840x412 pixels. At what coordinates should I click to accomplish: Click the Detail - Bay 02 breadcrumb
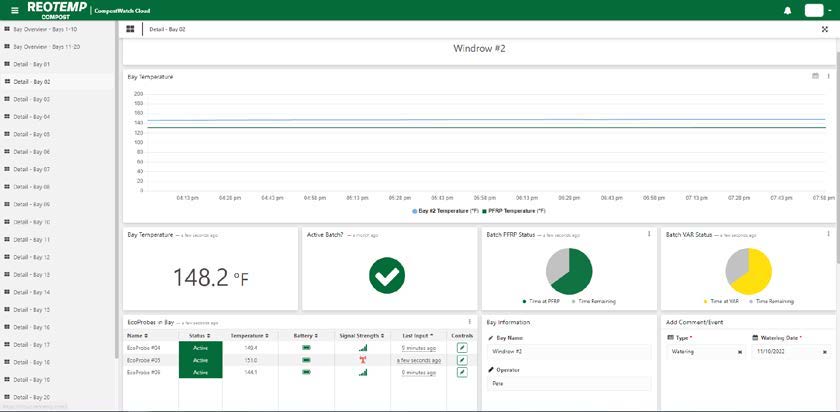click(168, 29)
